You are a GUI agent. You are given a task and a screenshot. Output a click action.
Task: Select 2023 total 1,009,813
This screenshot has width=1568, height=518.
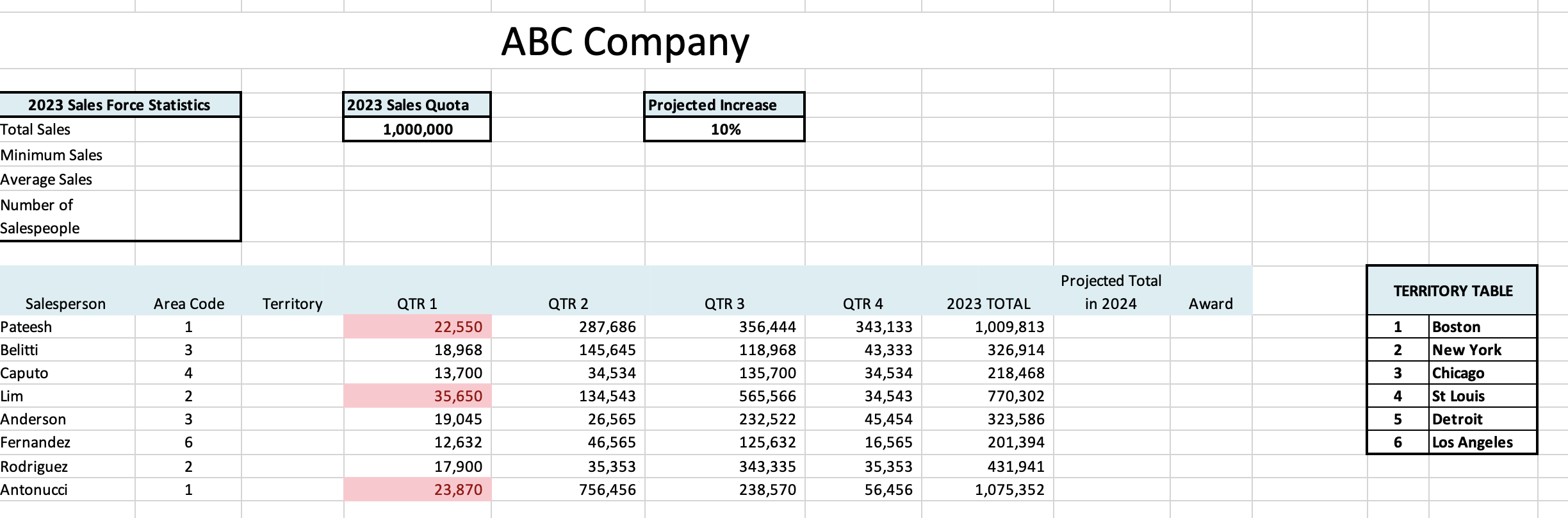[988, 327]
